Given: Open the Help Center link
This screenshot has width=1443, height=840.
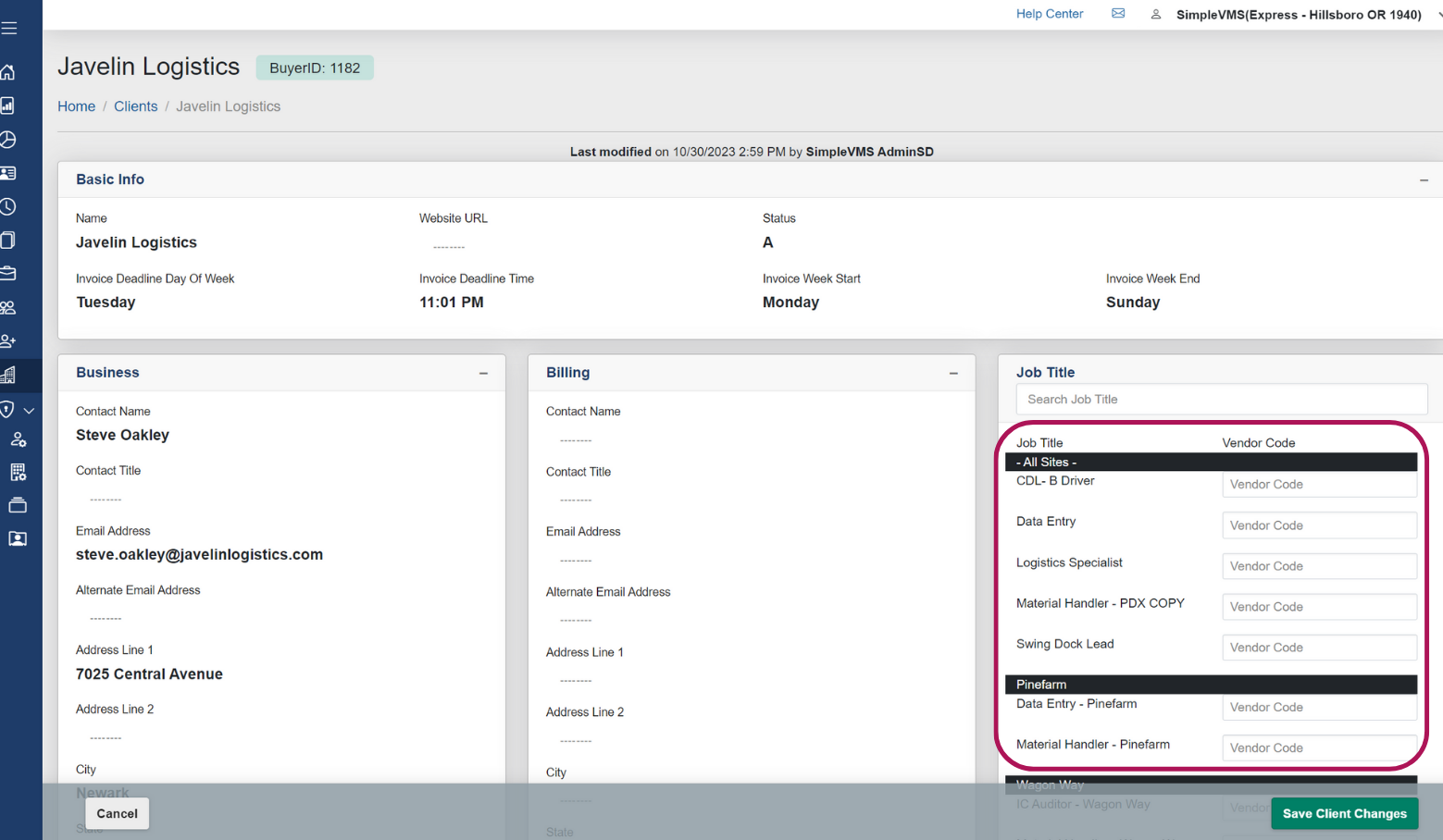Looking at the screenshot, I should (1050, 14).
